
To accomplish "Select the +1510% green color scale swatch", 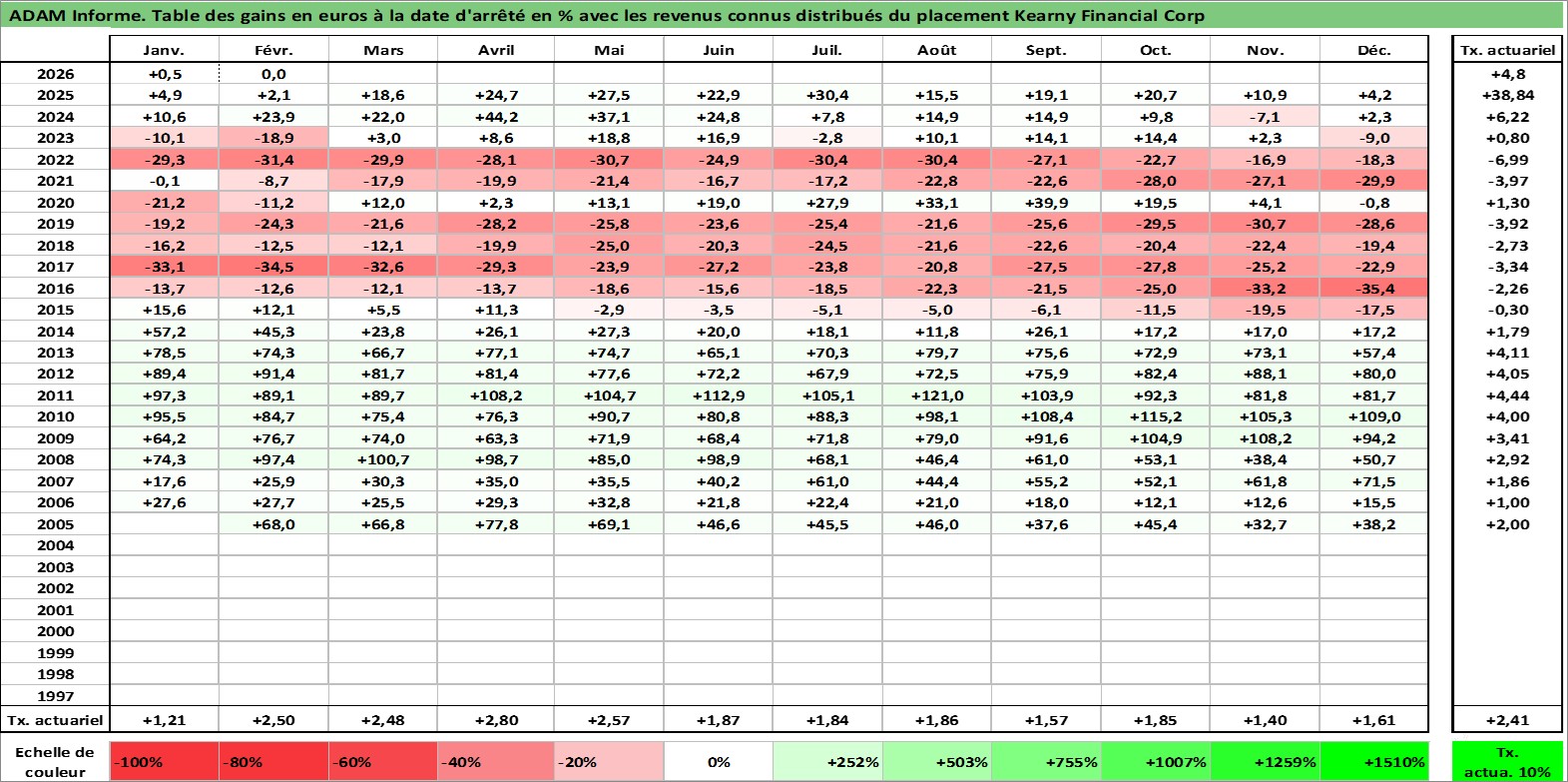I will [1374, 761].
